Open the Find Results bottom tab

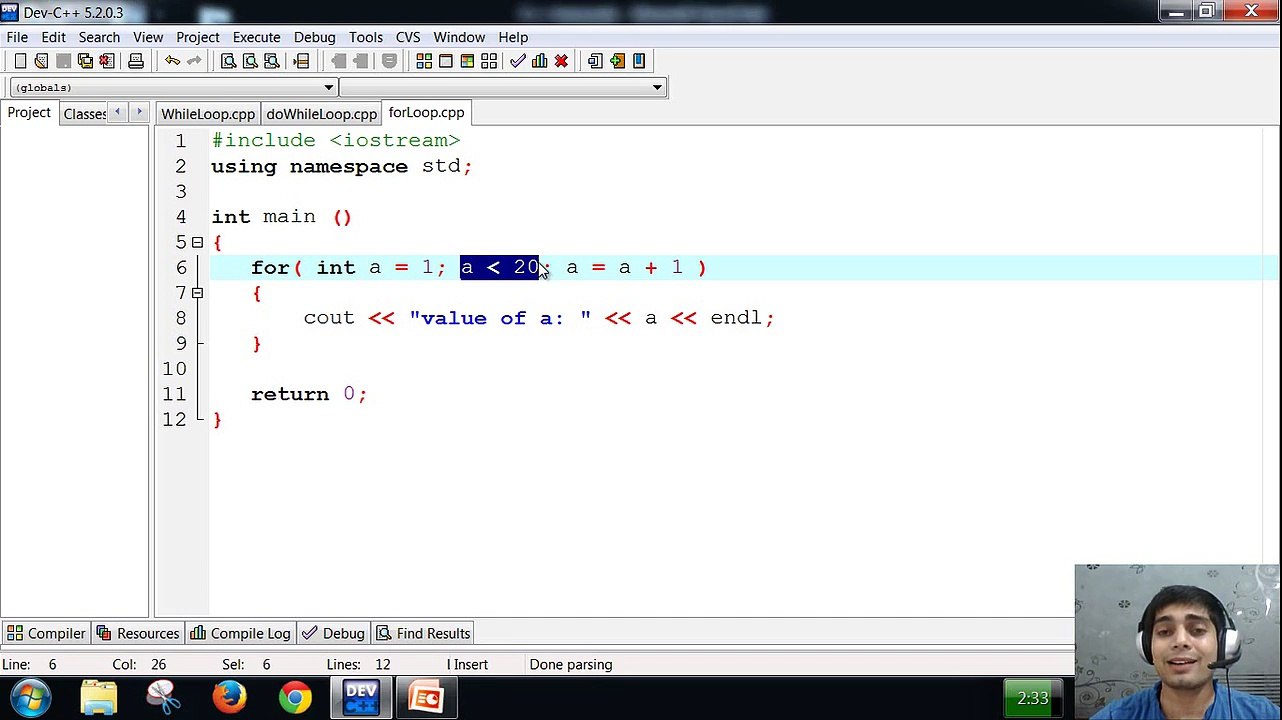pos(423,633)
